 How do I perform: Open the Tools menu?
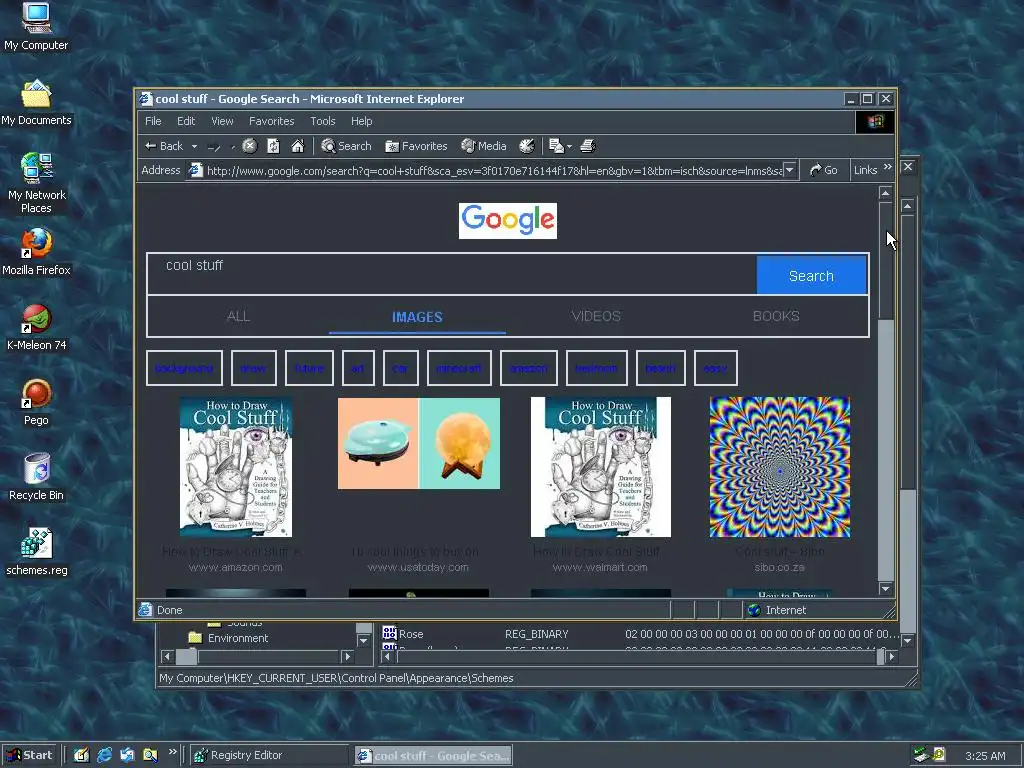323,121
